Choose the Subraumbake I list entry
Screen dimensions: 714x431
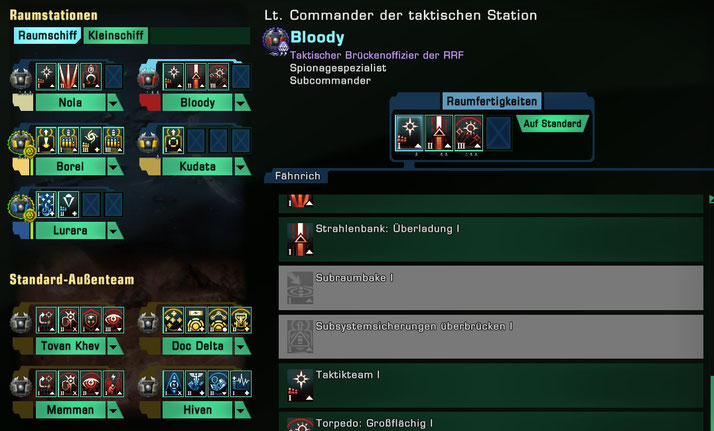(x=491, y=288)
